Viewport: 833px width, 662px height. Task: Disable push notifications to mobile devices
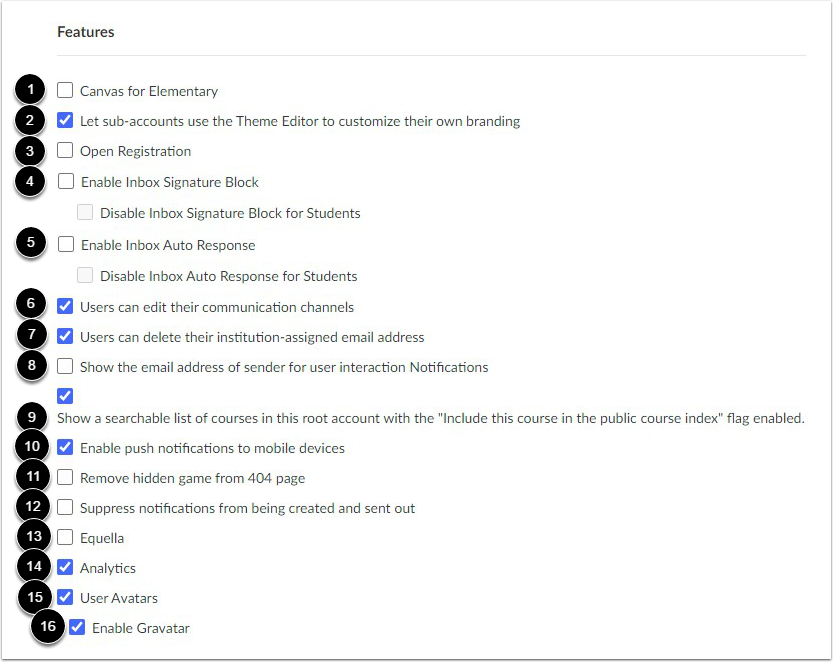(65, 447)
